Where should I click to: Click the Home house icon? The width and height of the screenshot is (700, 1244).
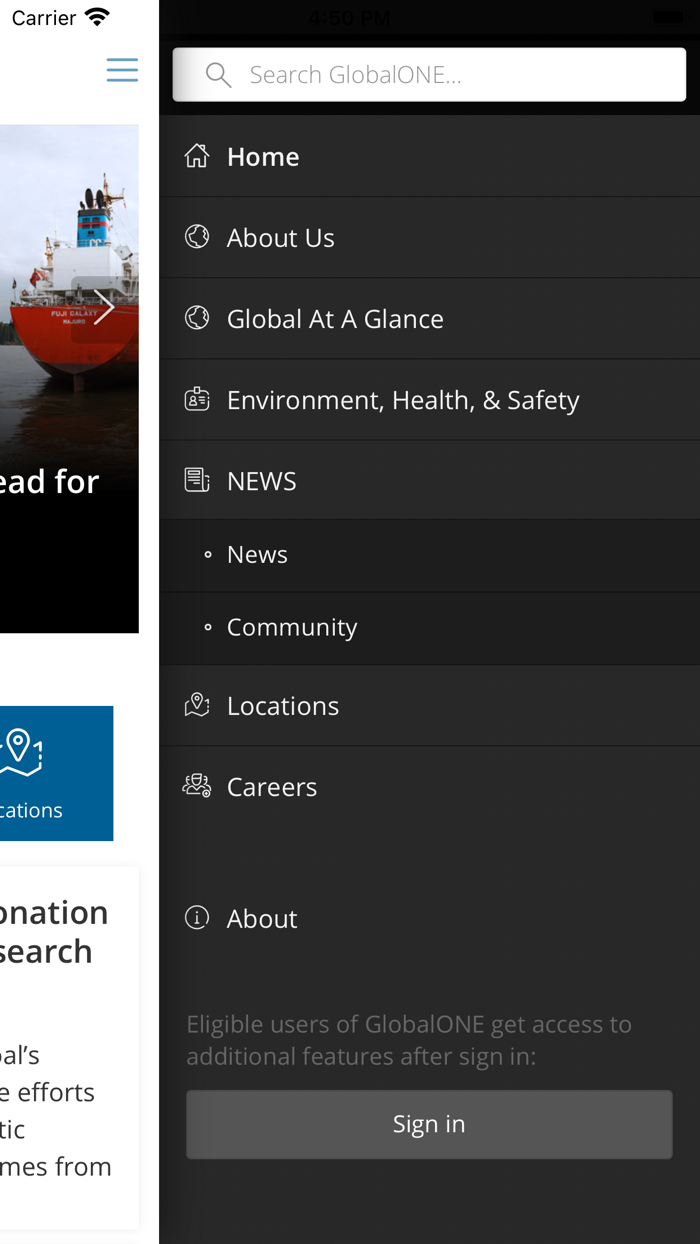197,155
